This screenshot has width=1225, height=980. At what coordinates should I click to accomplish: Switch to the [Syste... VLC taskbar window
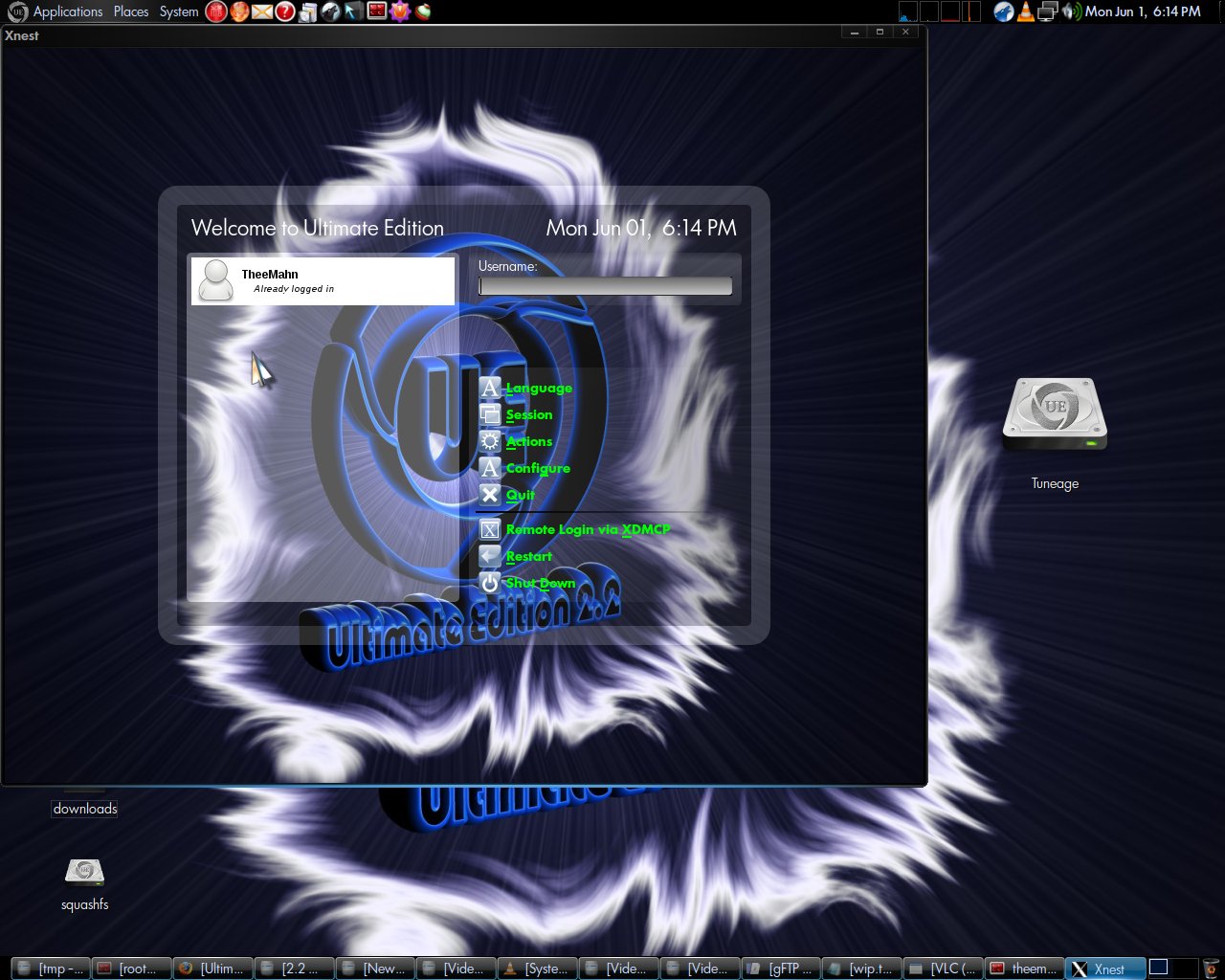click(x=538, y=969)
